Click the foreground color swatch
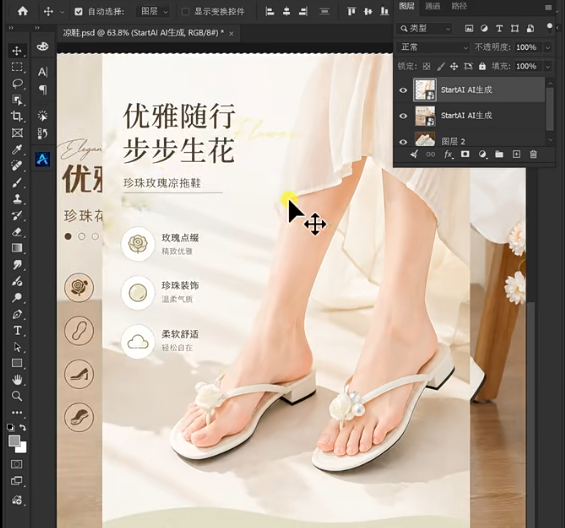The height and width of the screenshot is (528, 565). pos(14,440)
